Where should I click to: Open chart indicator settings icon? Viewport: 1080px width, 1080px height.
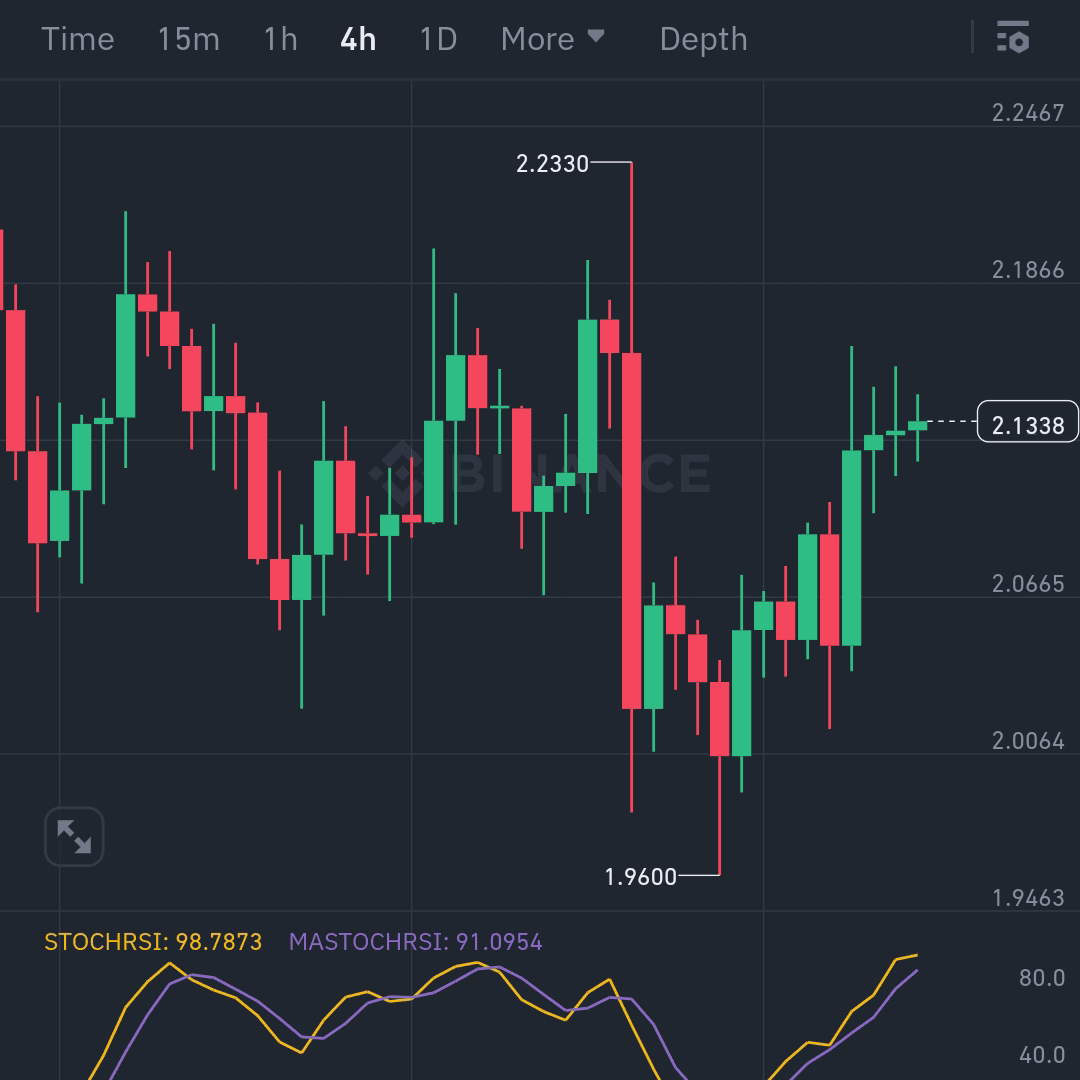[1012, 37]
